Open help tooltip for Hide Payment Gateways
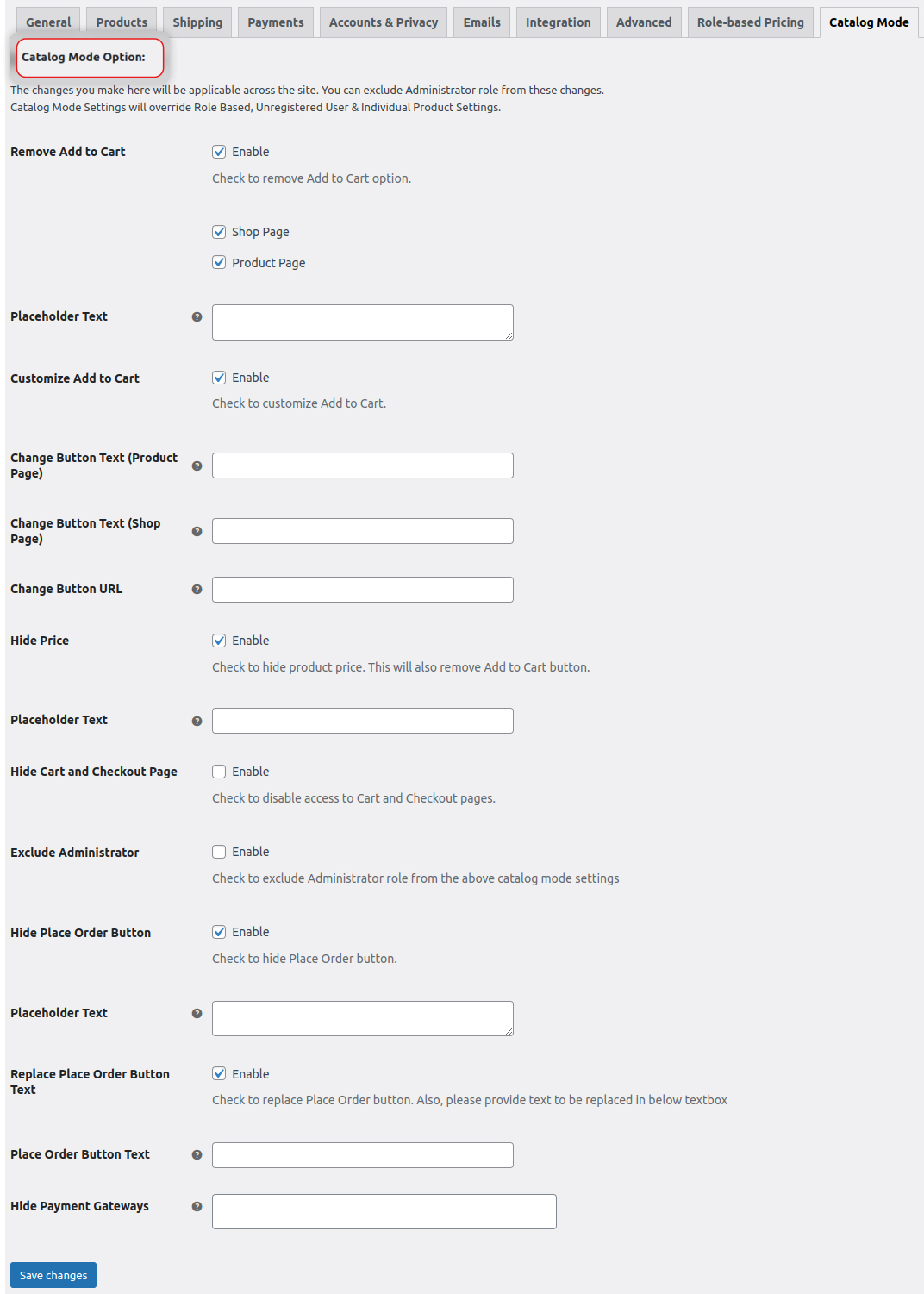Viewport: 924px width, 1294px height. coord(197,1206)
